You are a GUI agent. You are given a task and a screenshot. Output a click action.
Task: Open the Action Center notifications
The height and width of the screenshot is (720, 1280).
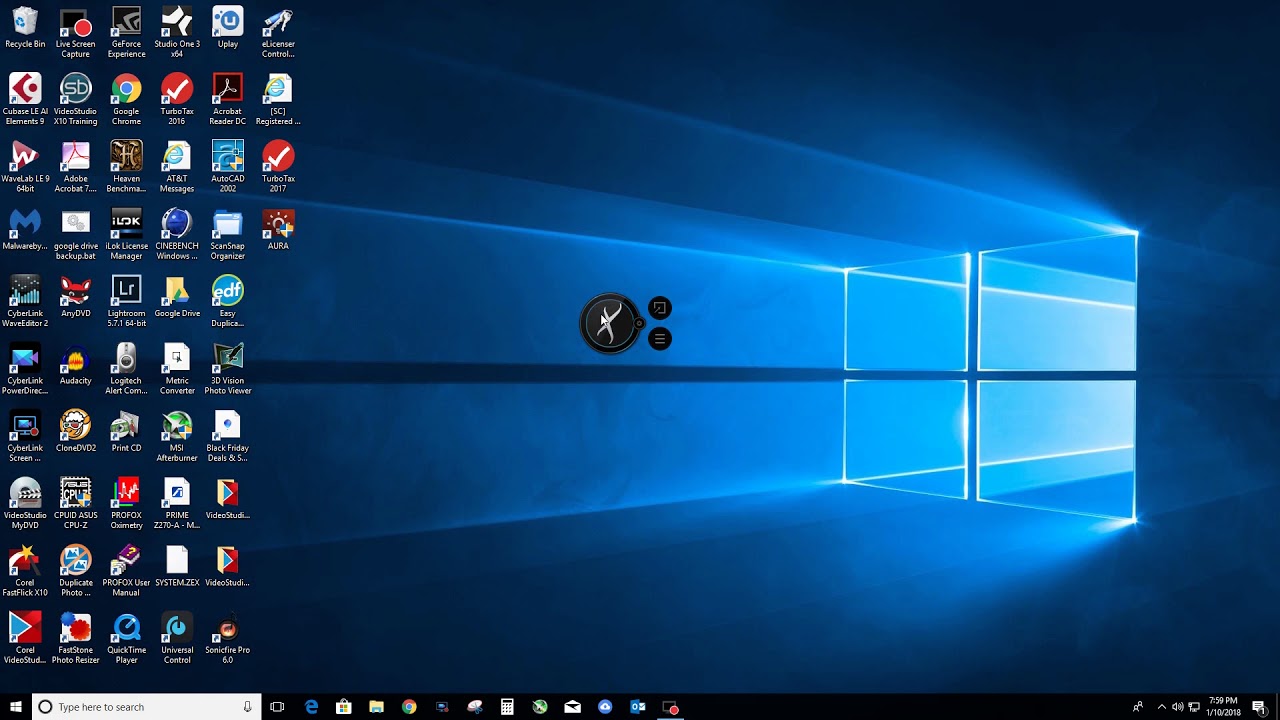point(1259,707)
